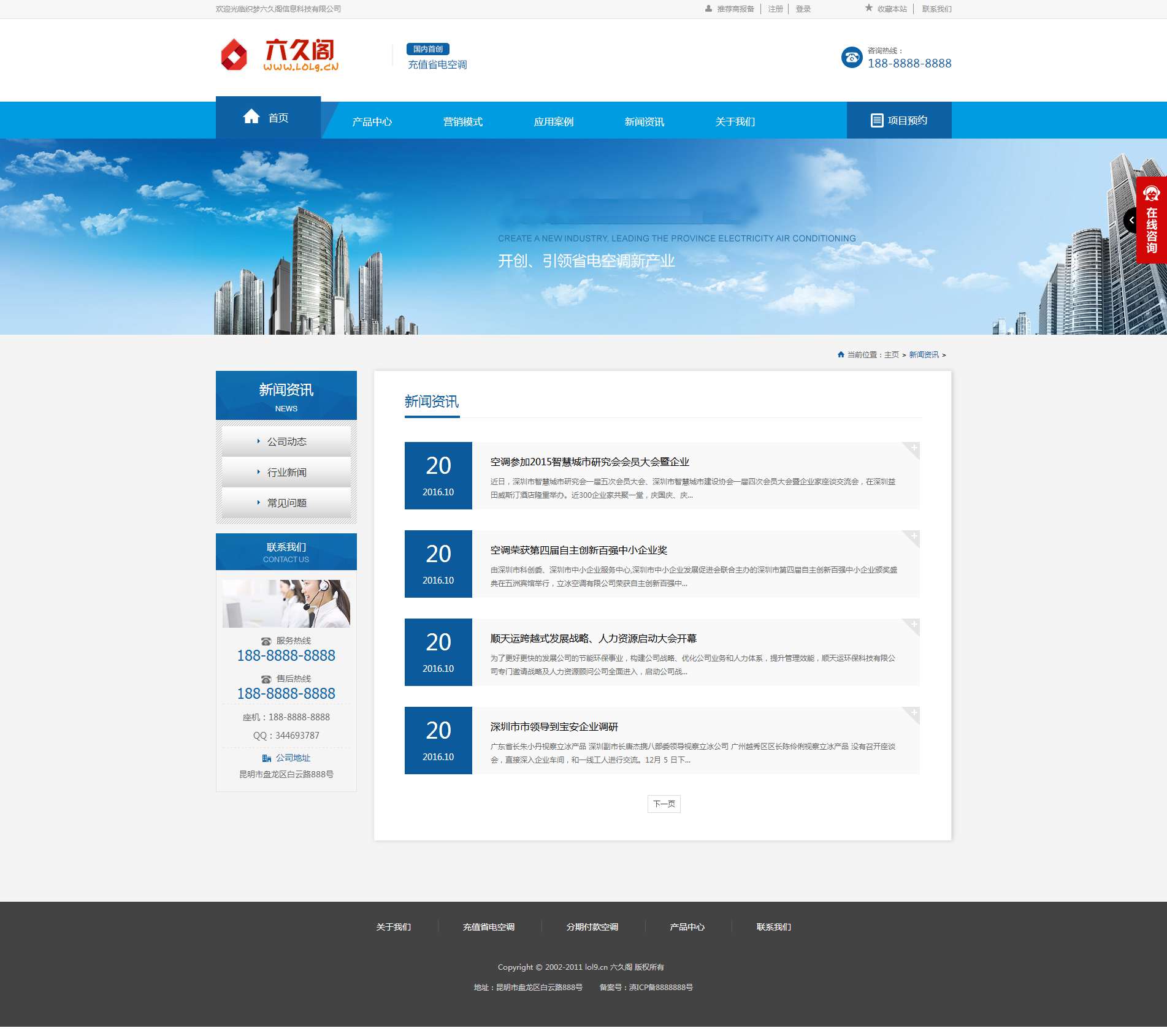Click the 下一页 pagination button
The image size is (1167, 1036).
click(664, 804)
